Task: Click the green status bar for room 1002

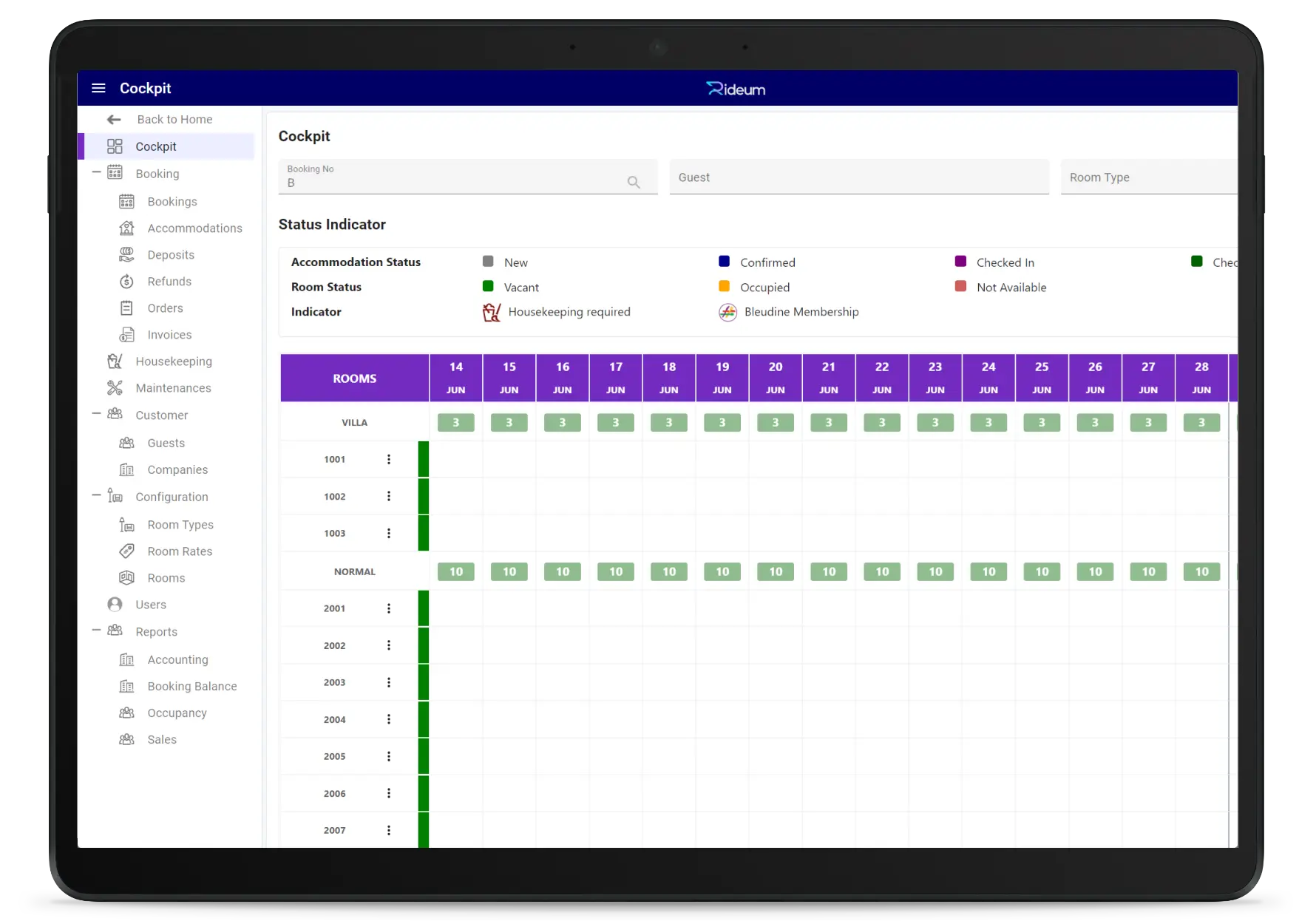Action: pyautogui.click(x=424, y=497)
